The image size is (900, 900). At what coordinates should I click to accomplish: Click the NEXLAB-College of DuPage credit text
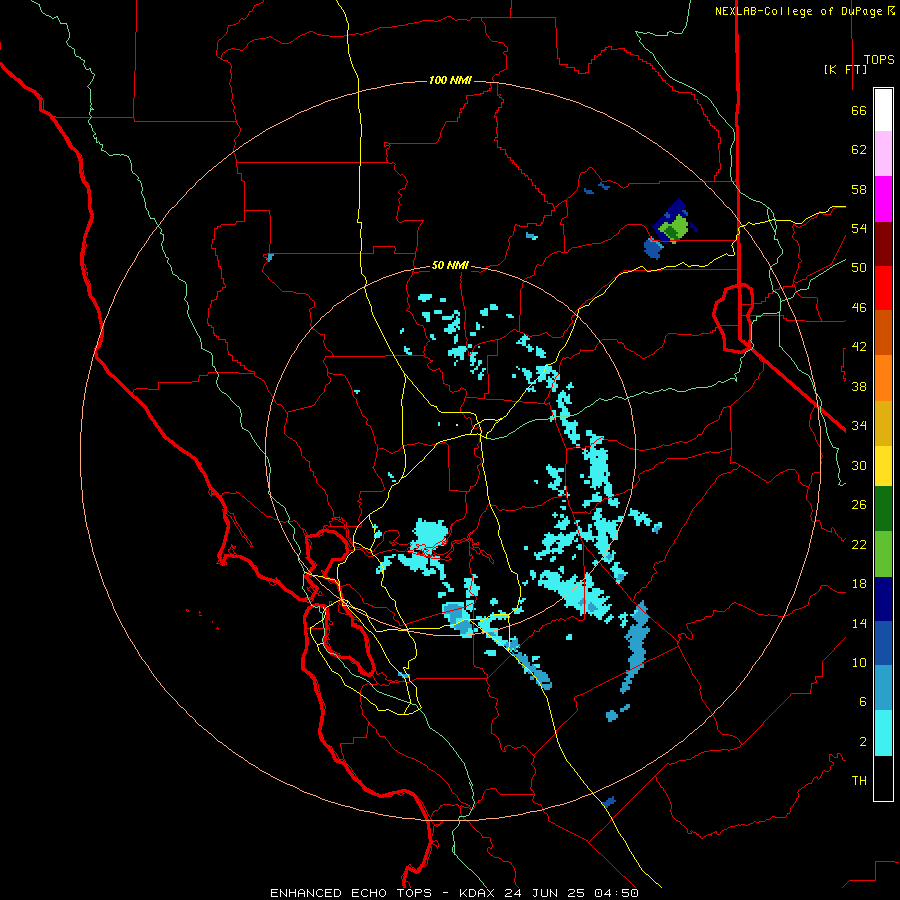(x=804, y=11)
